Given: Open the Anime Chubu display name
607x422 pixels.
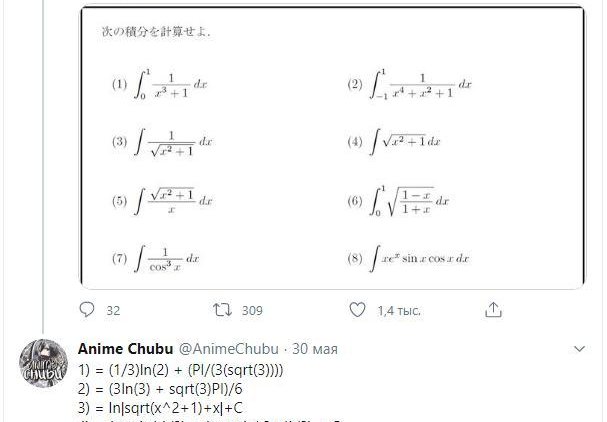Looking at the screenshot, I should [x=124, y=349].
